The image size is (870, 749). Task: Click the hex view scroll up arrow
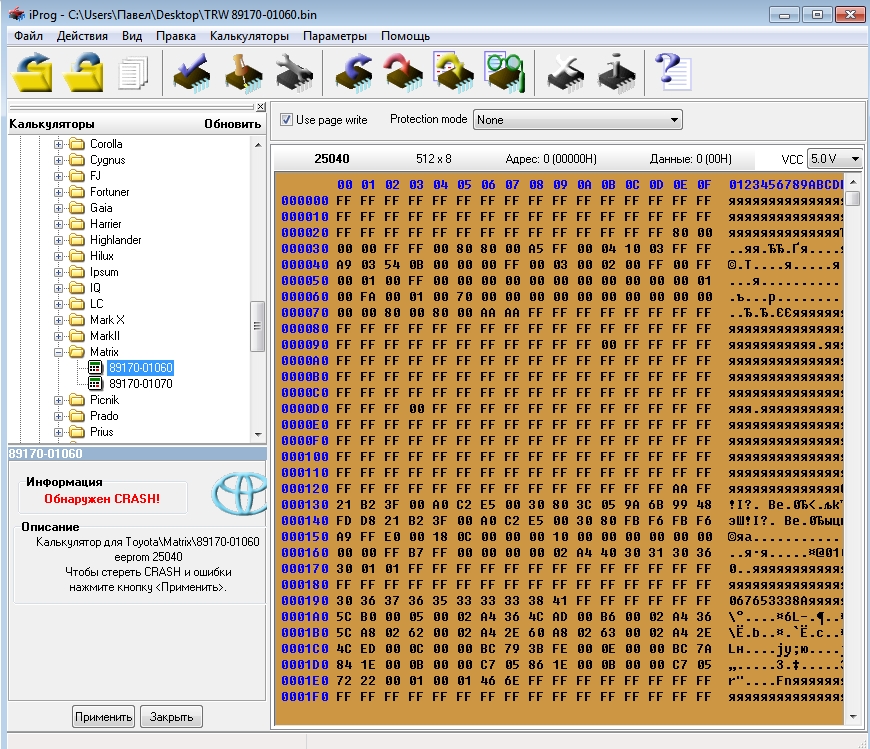point(853,182)
